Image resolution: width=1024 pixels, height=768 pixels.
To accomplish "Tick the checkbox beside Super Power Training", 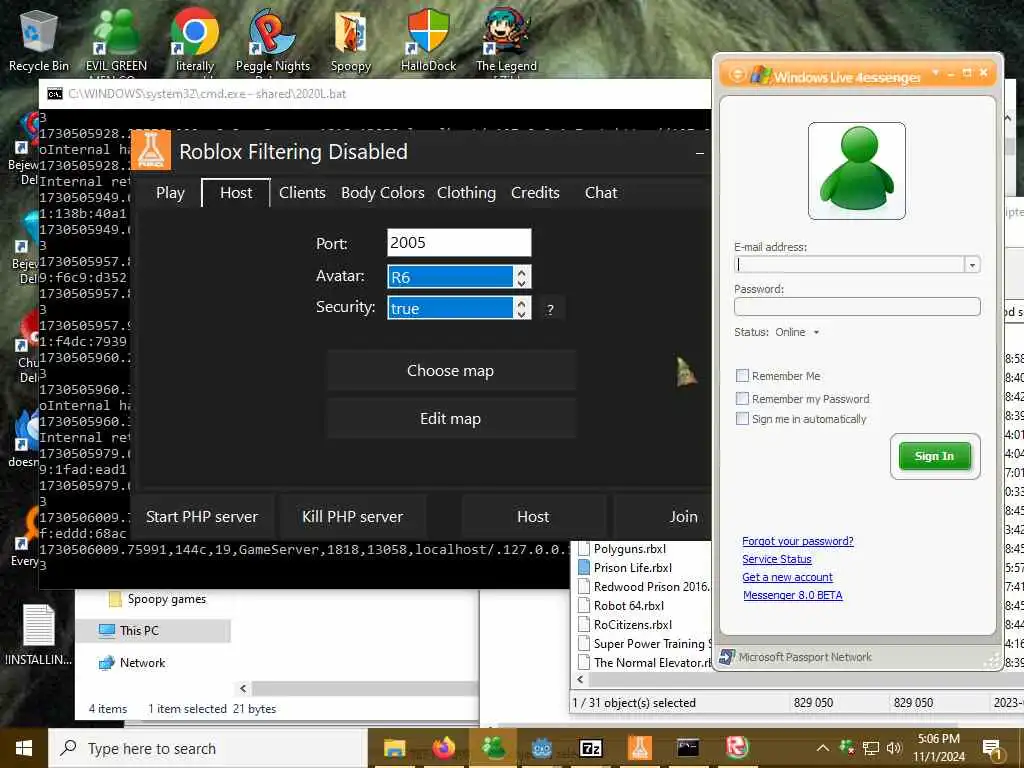I will point(584,643).
